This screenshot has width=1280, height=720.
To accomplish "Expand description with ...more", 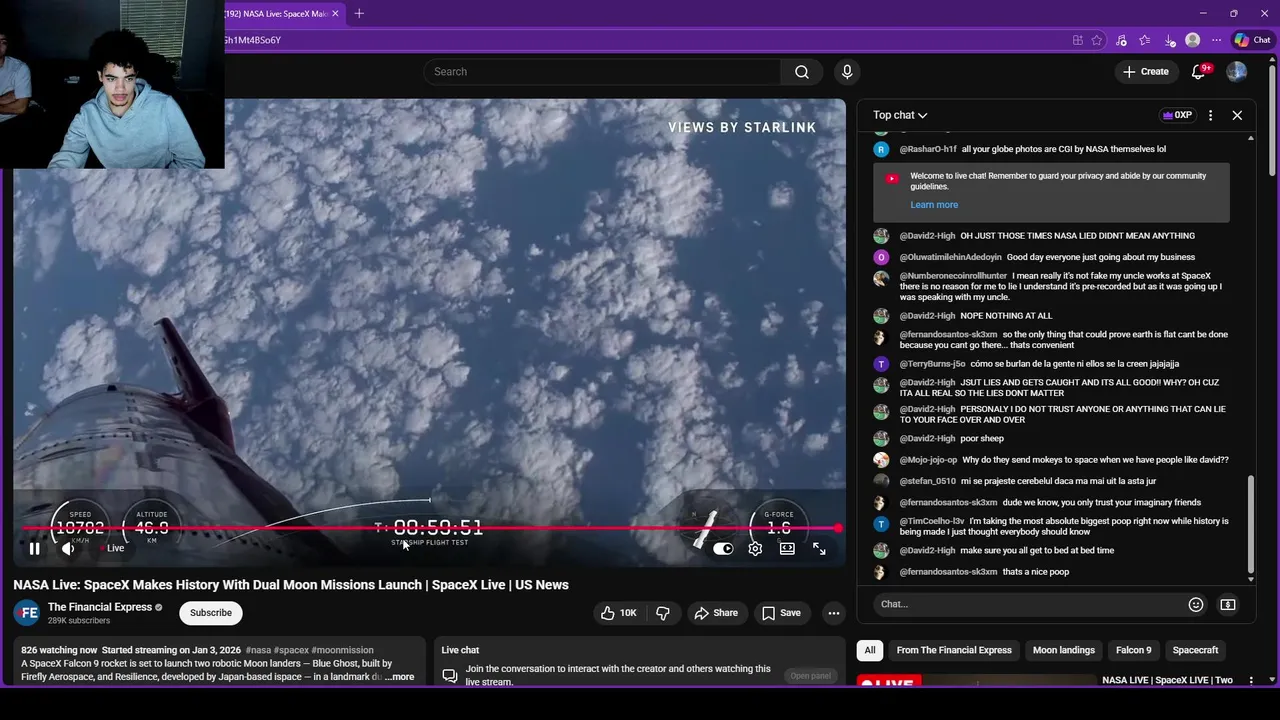I will click(399, 677).
